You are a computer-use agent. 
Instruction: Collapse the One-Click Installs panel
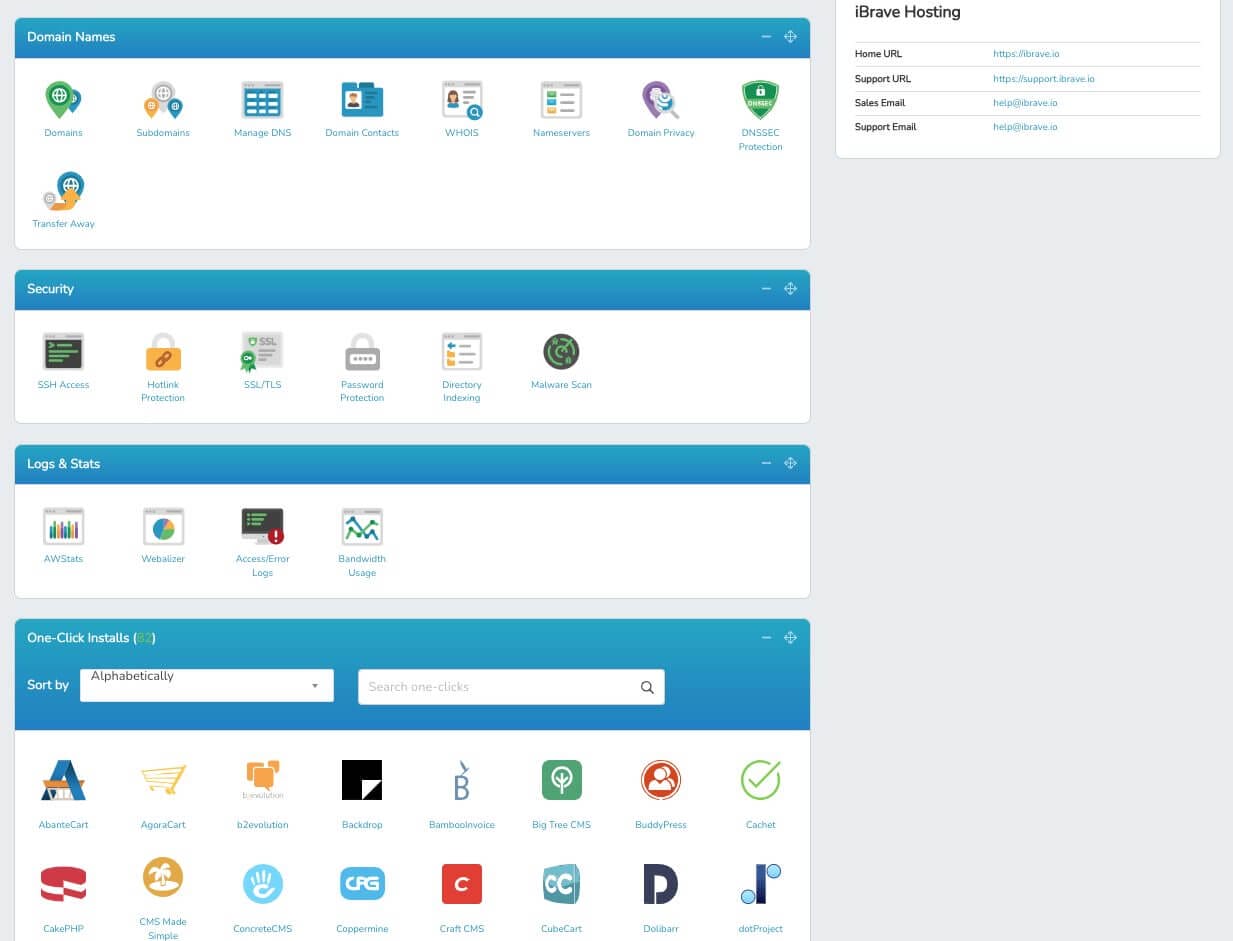click(766, 638)
